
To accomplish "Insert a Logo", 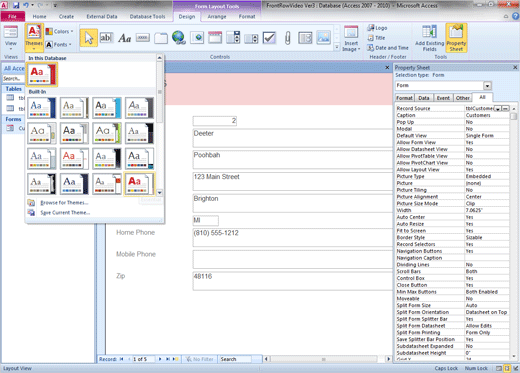I will click(377, 28).
